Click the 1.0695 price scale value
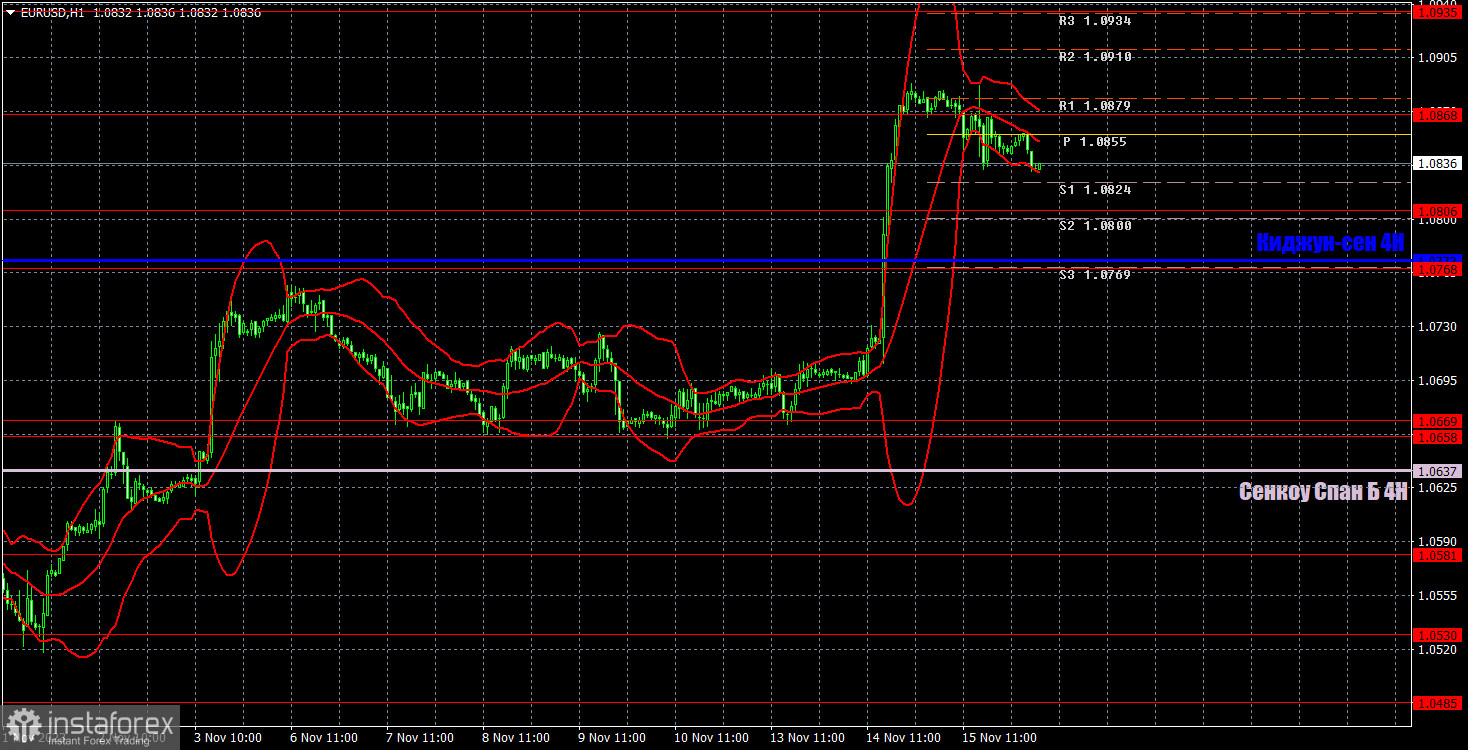The image size is (1468, 750). tap(1437, 381)
